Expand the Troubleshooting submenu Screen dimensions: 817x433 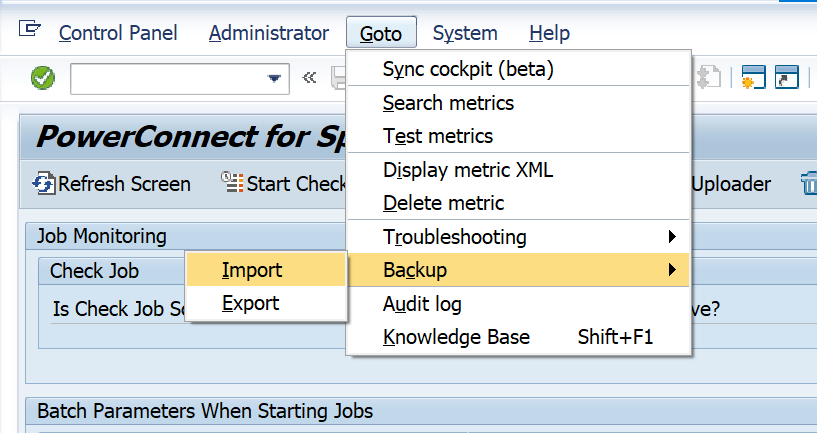coord(671,237)
